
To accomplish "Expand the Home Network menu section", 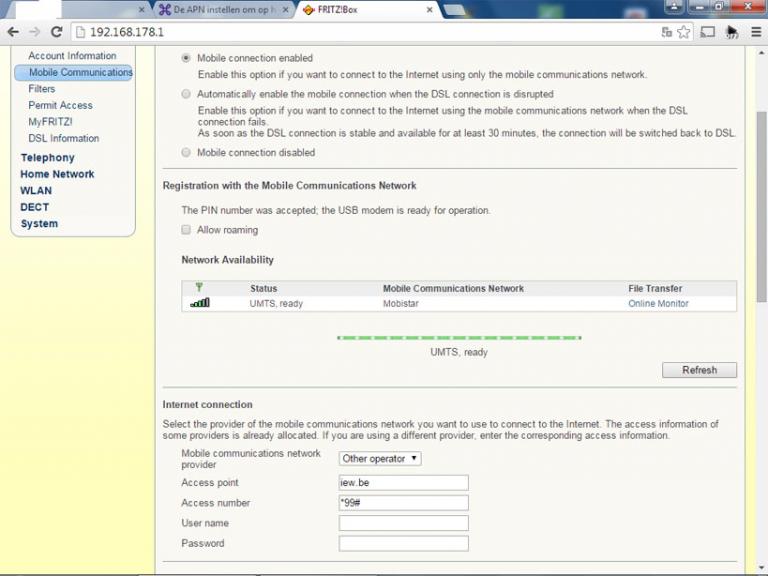I will coord(57,174).
